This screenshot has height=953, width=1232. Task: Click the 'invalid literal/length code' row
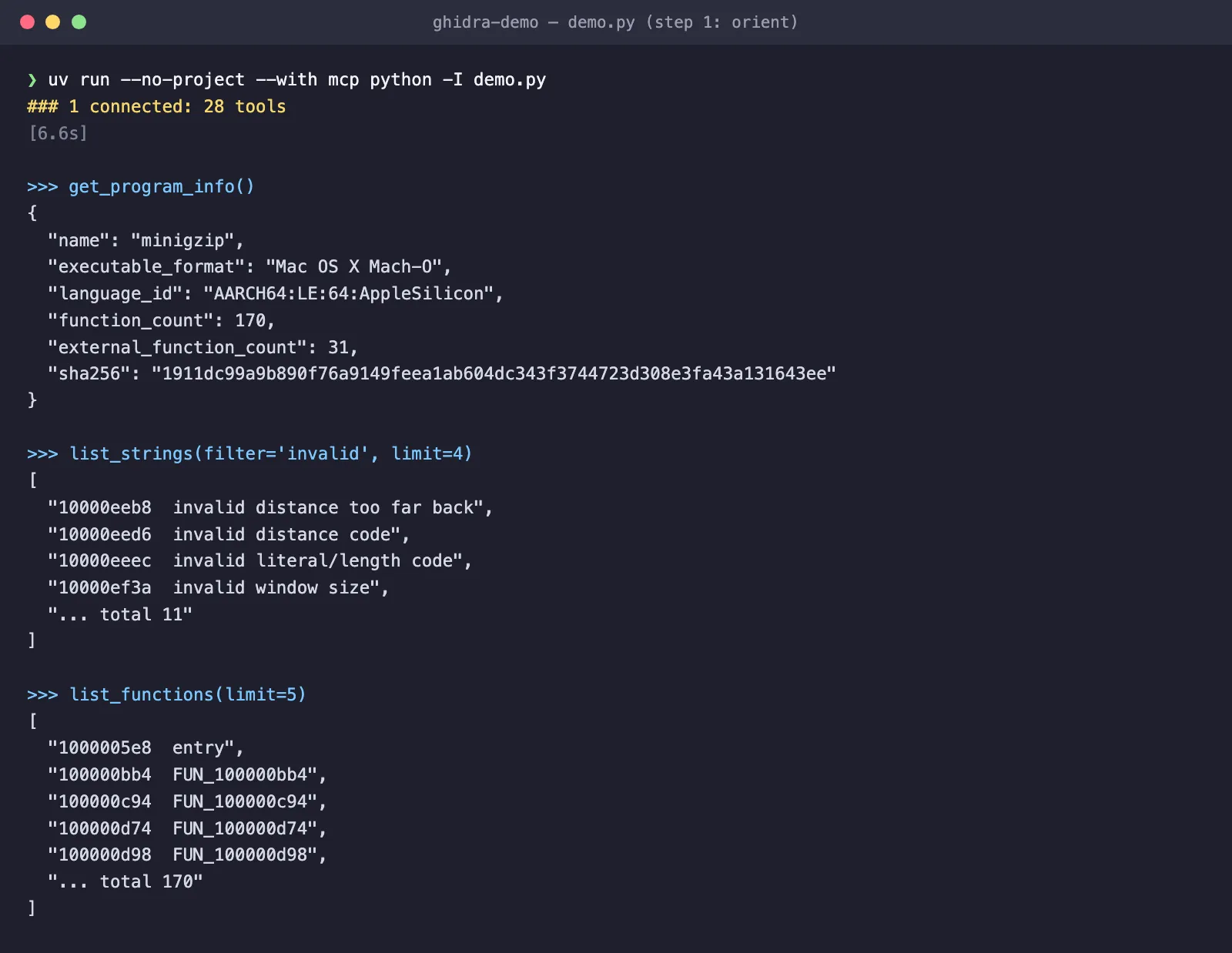click(259, 560)
